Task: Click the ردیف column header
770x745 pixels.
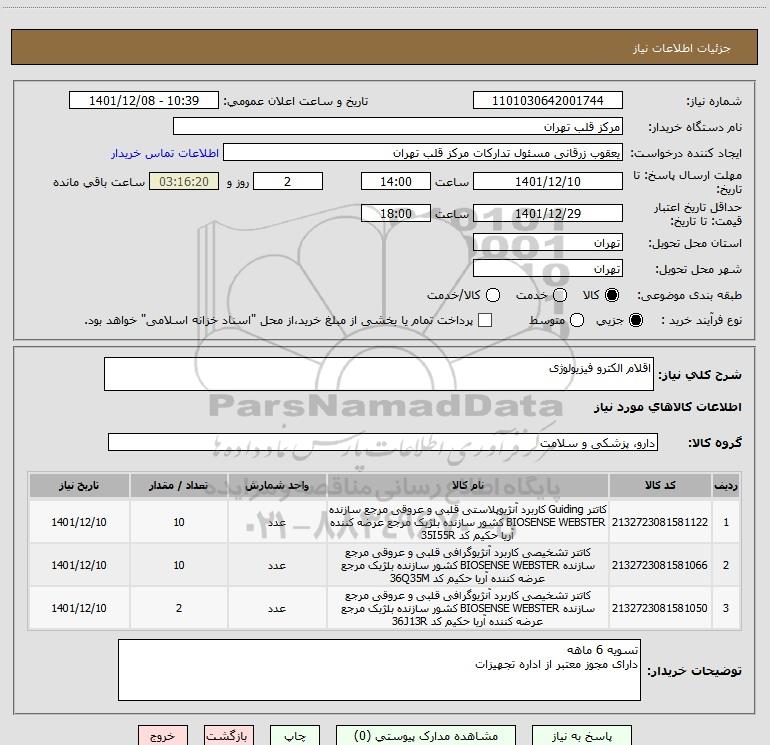Action: [x=726, y=486]
